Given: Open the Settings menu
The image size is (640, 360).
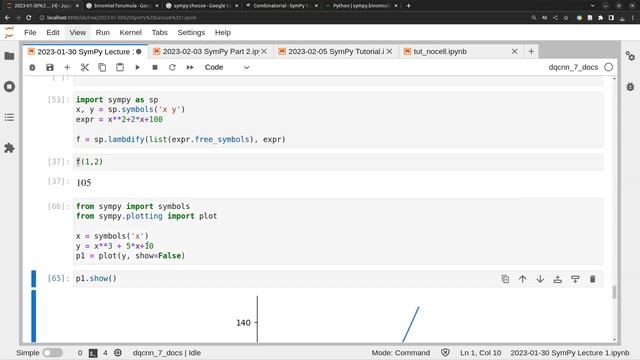Looking at the screenshot, I should 191,32.
